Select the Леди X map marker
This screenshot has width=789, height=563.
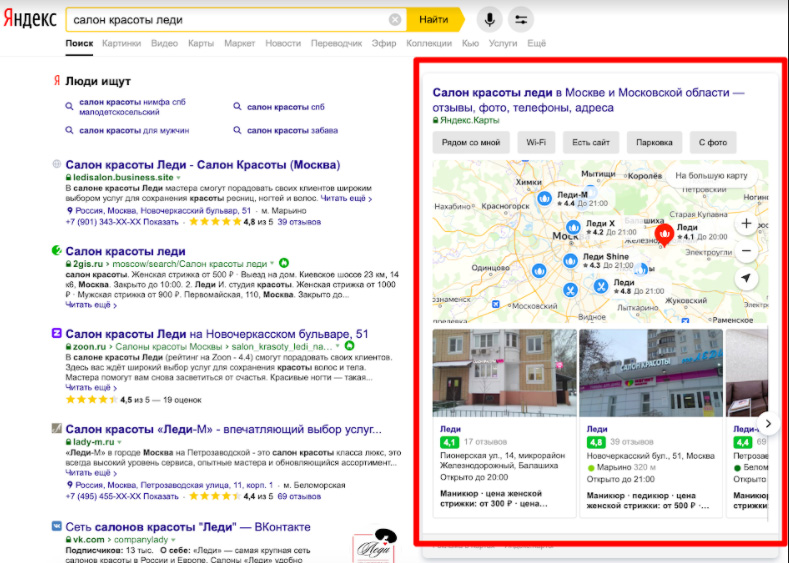coord(573,227)
